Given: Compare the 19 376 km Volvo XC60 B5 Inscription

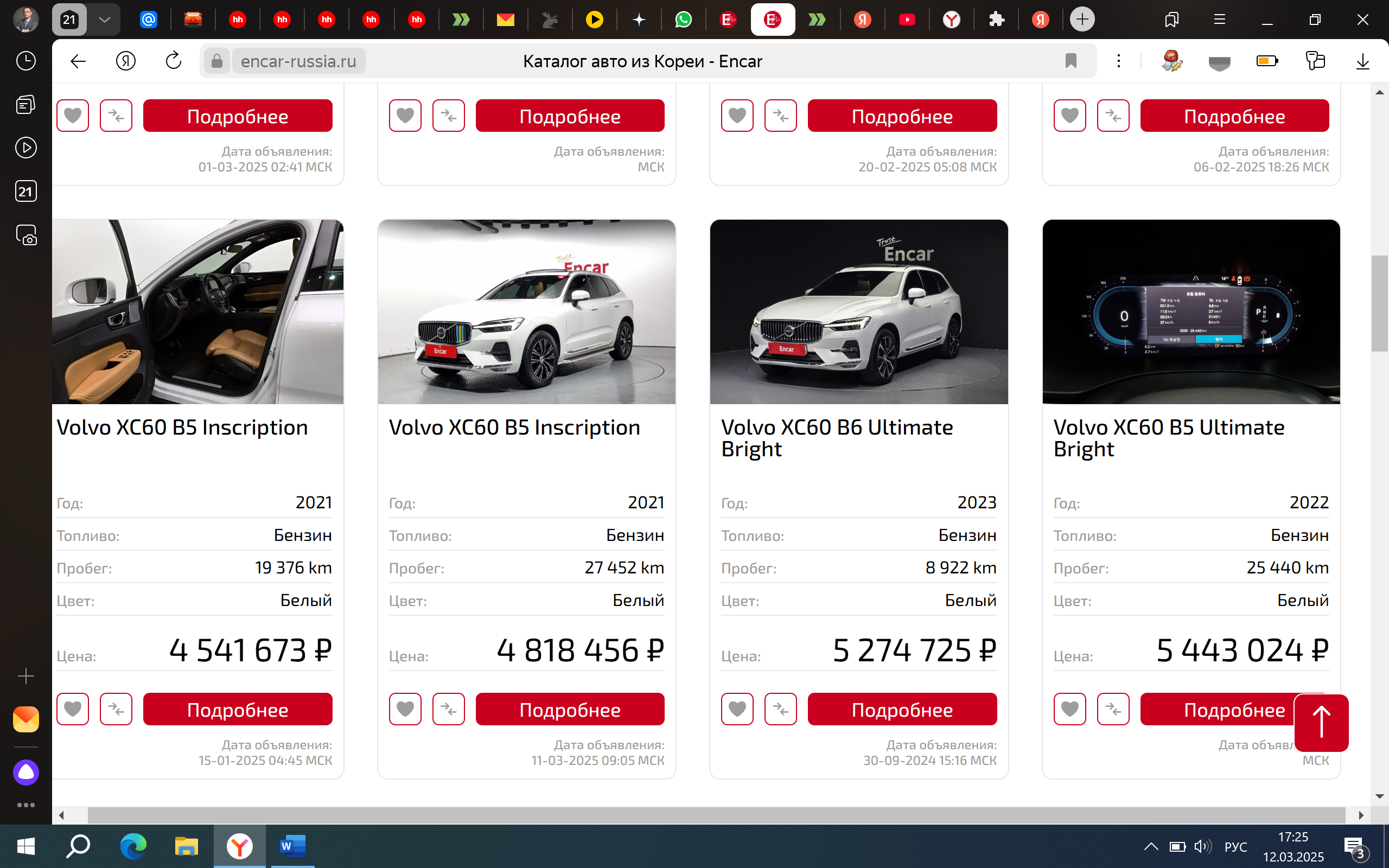Looking at the screenshot, I should (116, 709).
